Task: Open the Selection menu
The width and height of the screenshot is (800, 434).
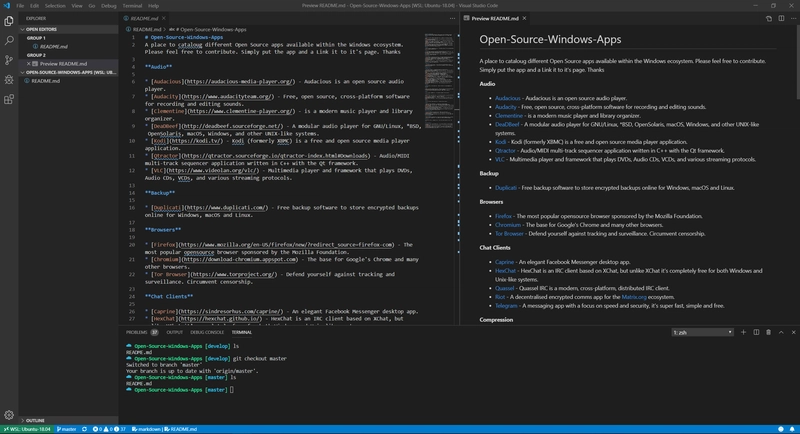Action: tap(55, 6)
